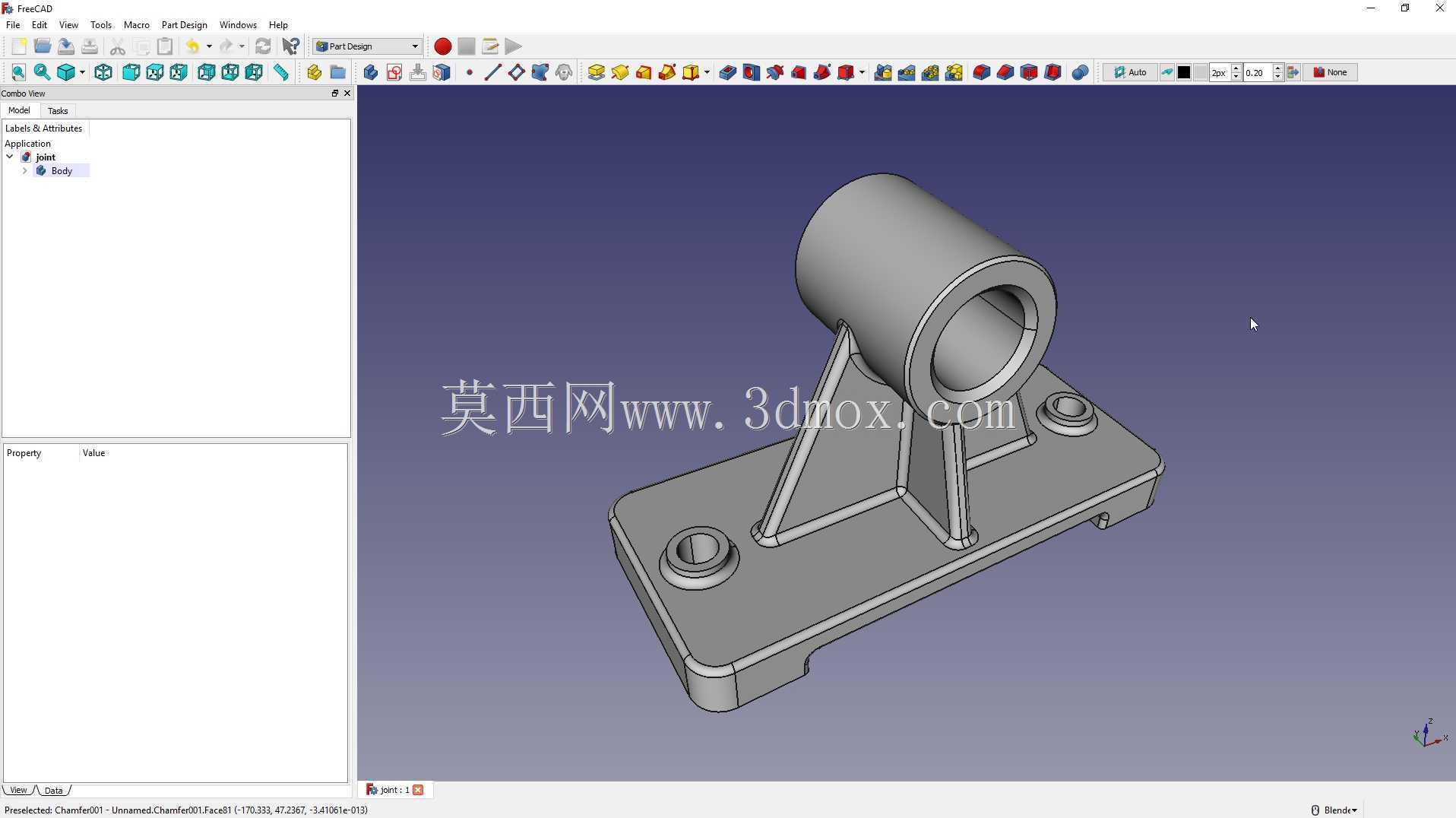This screenshot has width=1456, height=818.
Task: Select the Fillet tool
Action: tap(982, 72)
